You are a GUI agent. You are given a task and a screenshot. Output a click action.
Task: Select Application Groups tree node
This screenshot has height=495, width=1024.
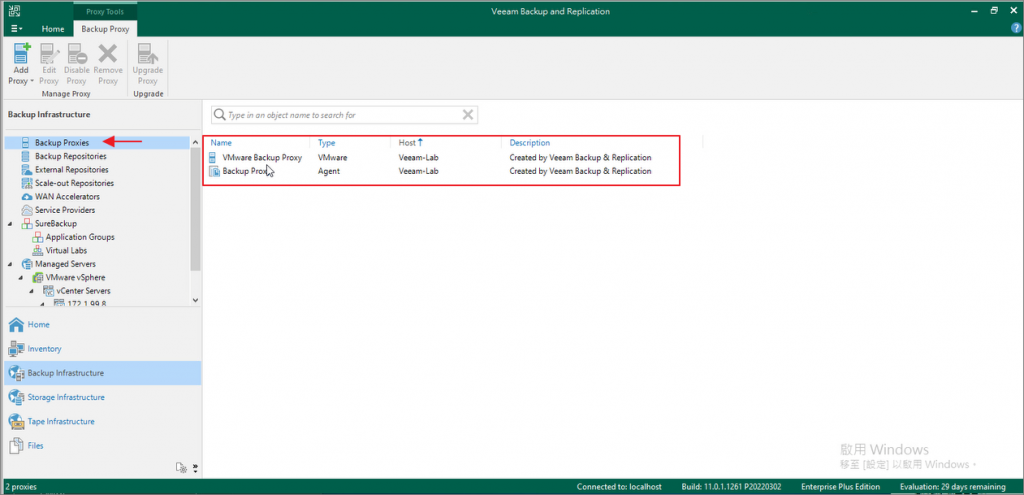80,237
